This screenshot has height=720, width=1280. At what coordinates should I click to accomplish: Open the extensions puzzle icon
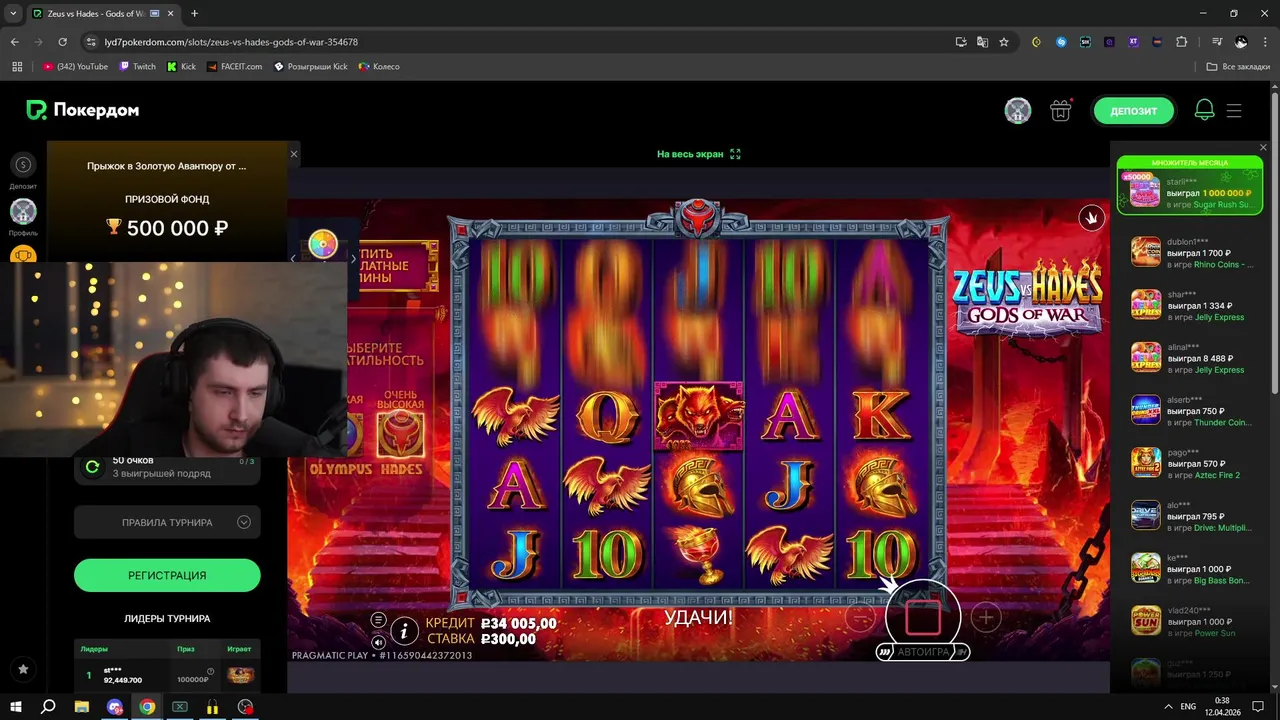pyautogui.click(x=1181, y=42)
